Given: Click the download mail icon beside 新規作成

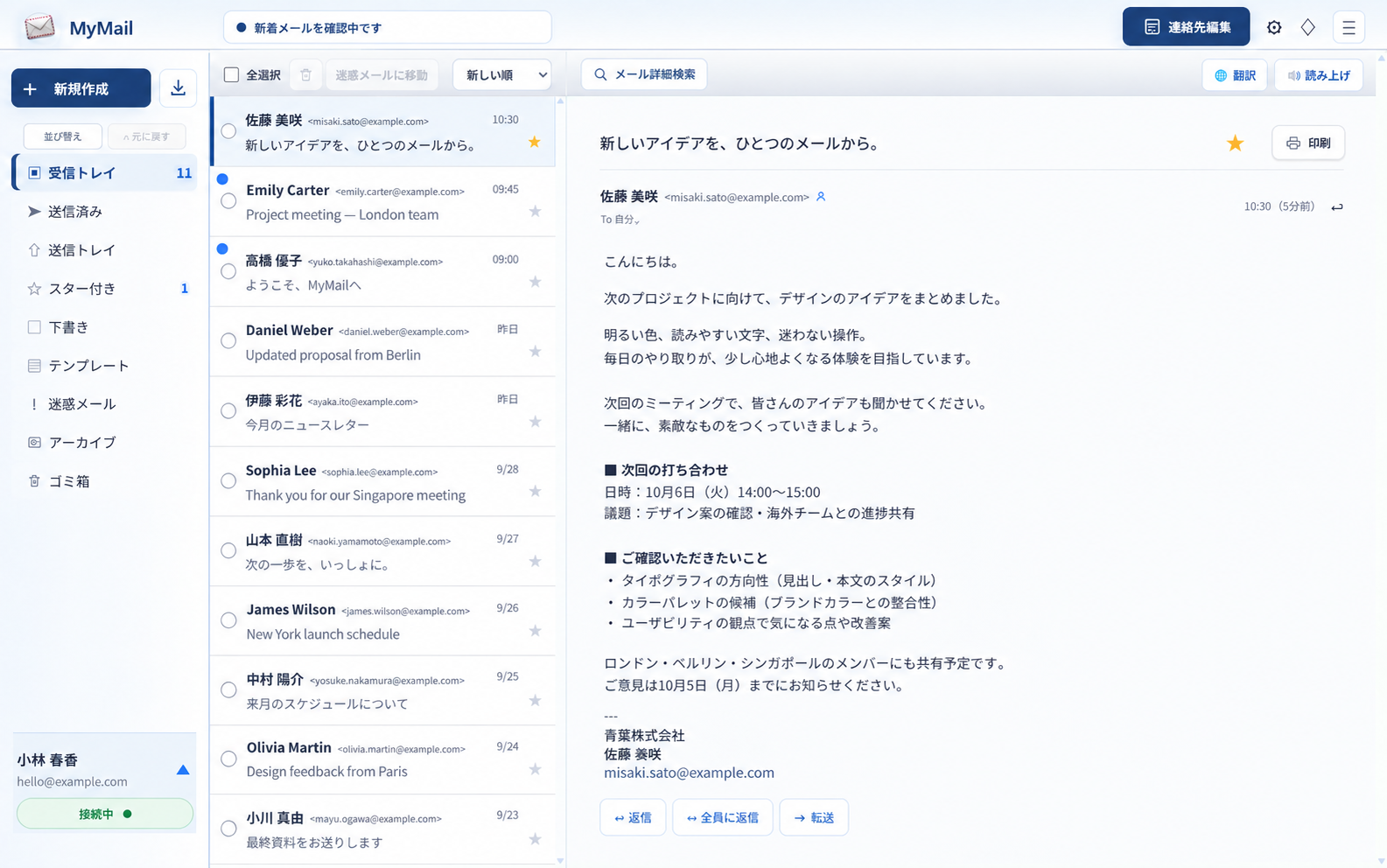Looking at the screenshot, I should [x=178, y=88].
